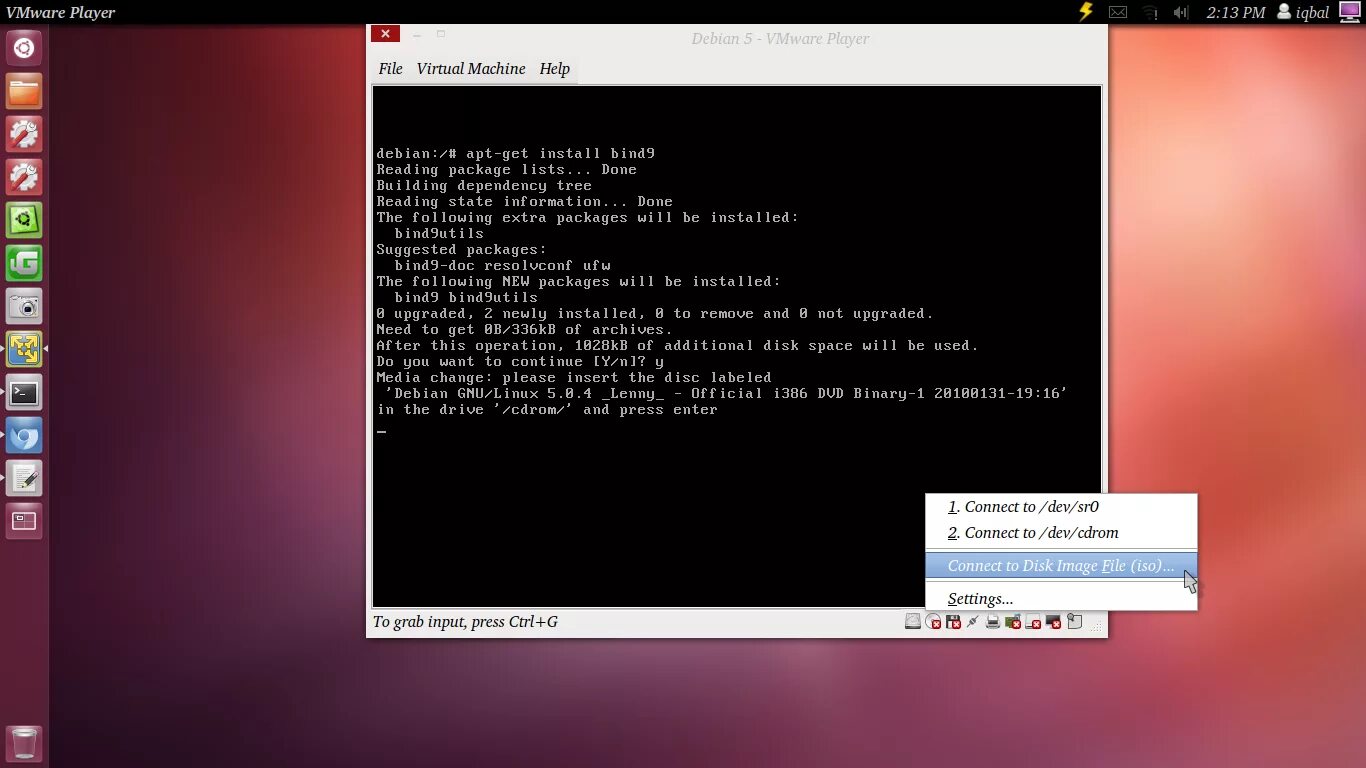Open the Trash in the launcher
Image resolution: width=1366 pixels, height=768 pixels.
[24, 744]
